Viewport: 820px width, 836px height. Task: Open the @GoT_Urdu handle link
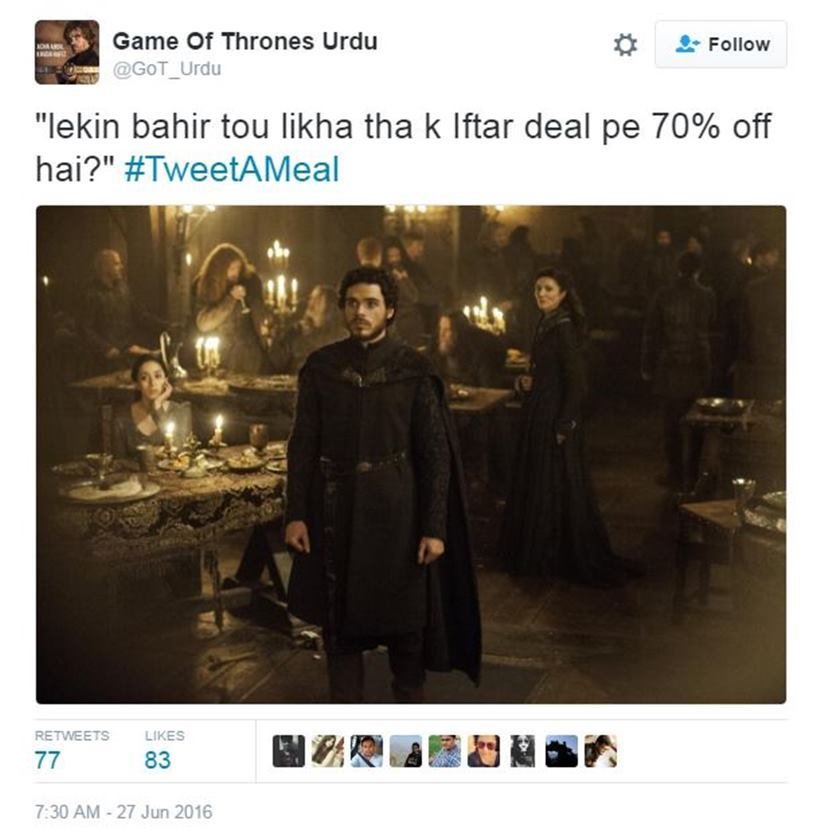[166, 69]
